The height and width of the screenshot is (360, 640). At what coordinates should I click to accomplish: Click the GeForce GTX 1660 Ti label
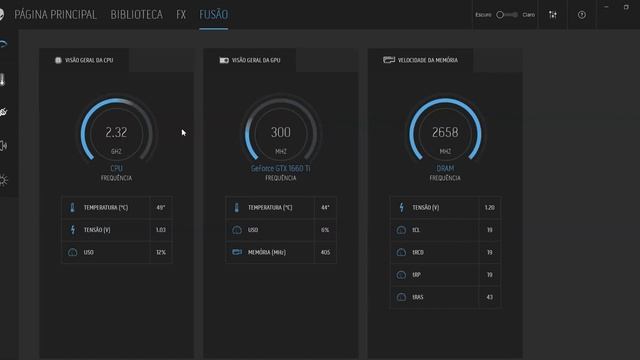[281, 168]
